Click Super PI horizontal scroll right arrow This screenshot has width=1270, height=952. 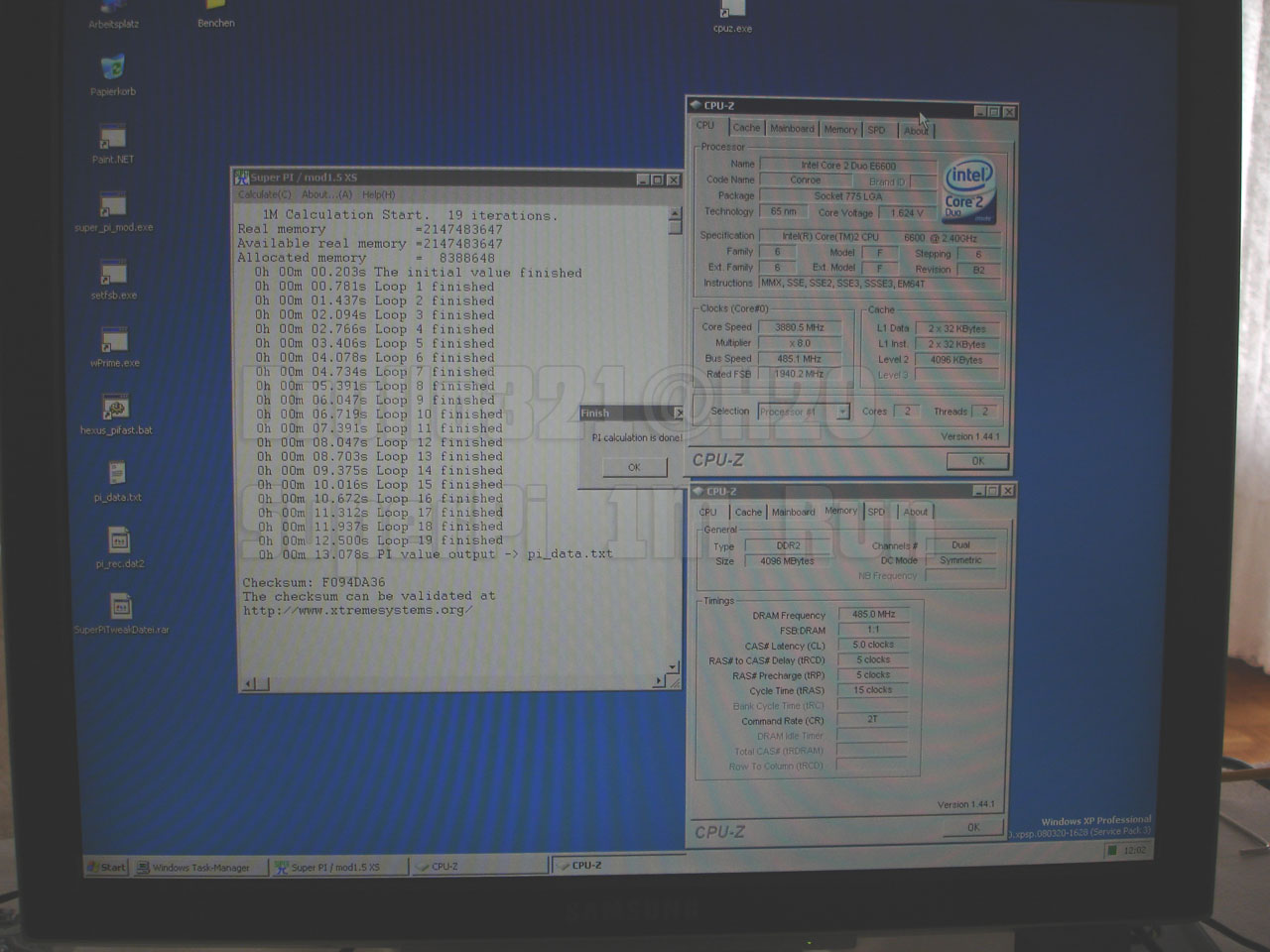coord(659,681)
